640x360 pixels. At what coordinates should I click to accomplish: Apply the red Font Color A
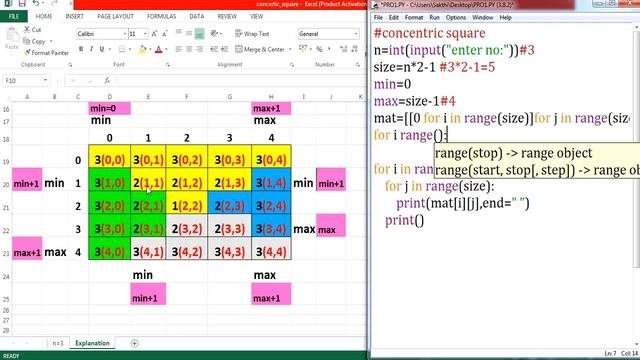[x=159, y=49]
